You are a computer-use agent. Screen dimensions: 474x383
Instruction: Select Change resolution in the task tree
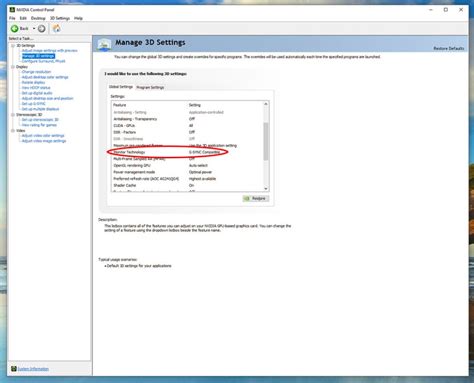point(36,72)
